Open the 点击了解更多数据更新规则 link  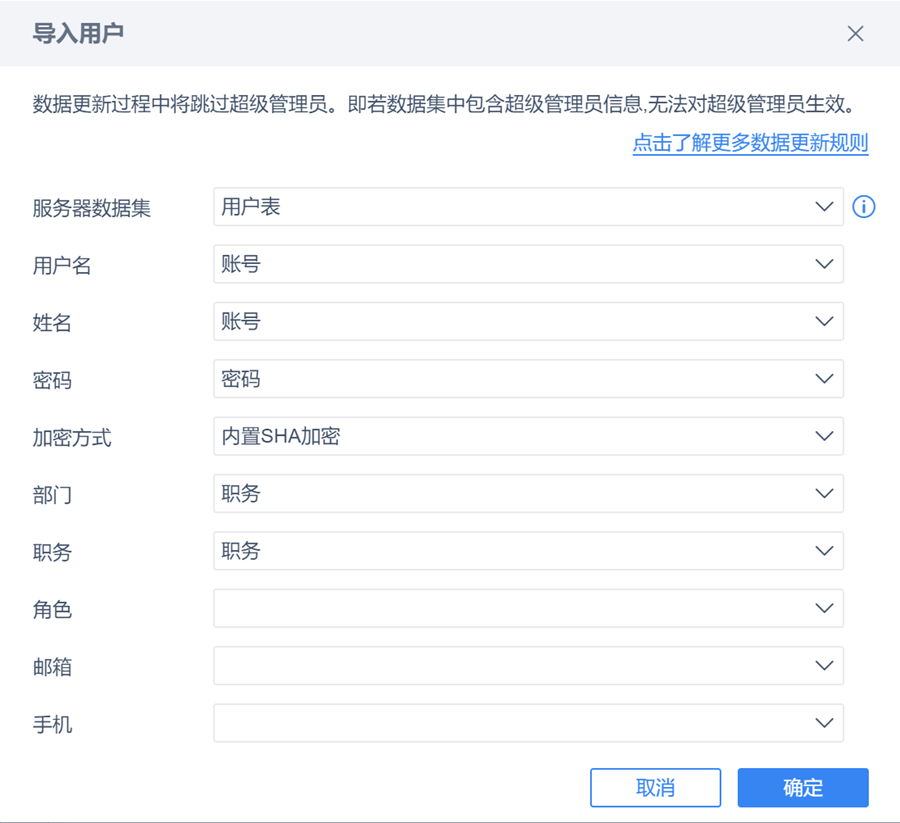click(x=750, y=143)
